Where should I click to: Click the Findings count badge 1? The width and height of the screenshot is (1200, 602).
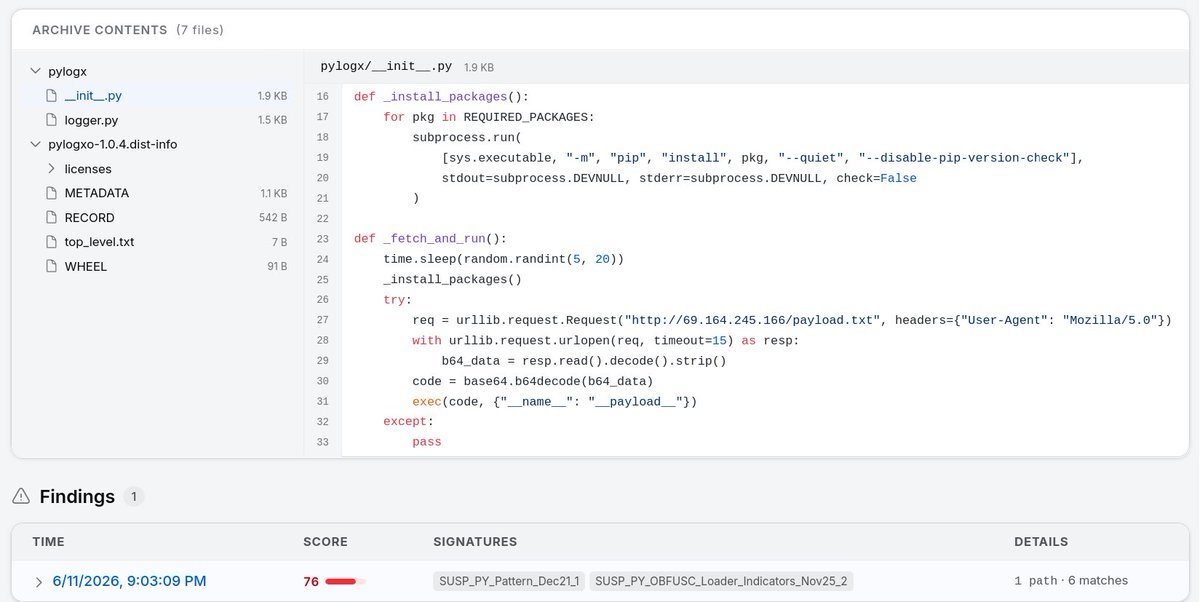pyautogui.click(x=134, y=496)
